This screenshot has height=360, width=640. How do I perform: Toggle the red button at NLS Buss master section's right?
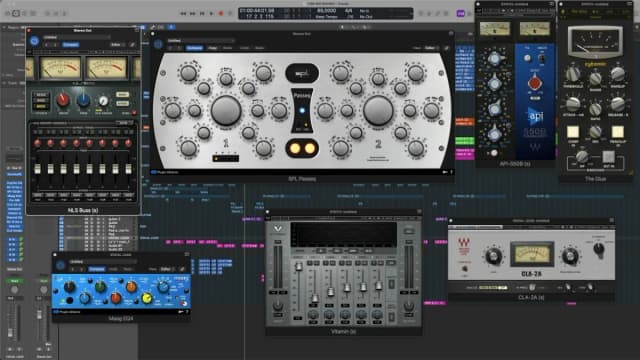click(134, 113)
